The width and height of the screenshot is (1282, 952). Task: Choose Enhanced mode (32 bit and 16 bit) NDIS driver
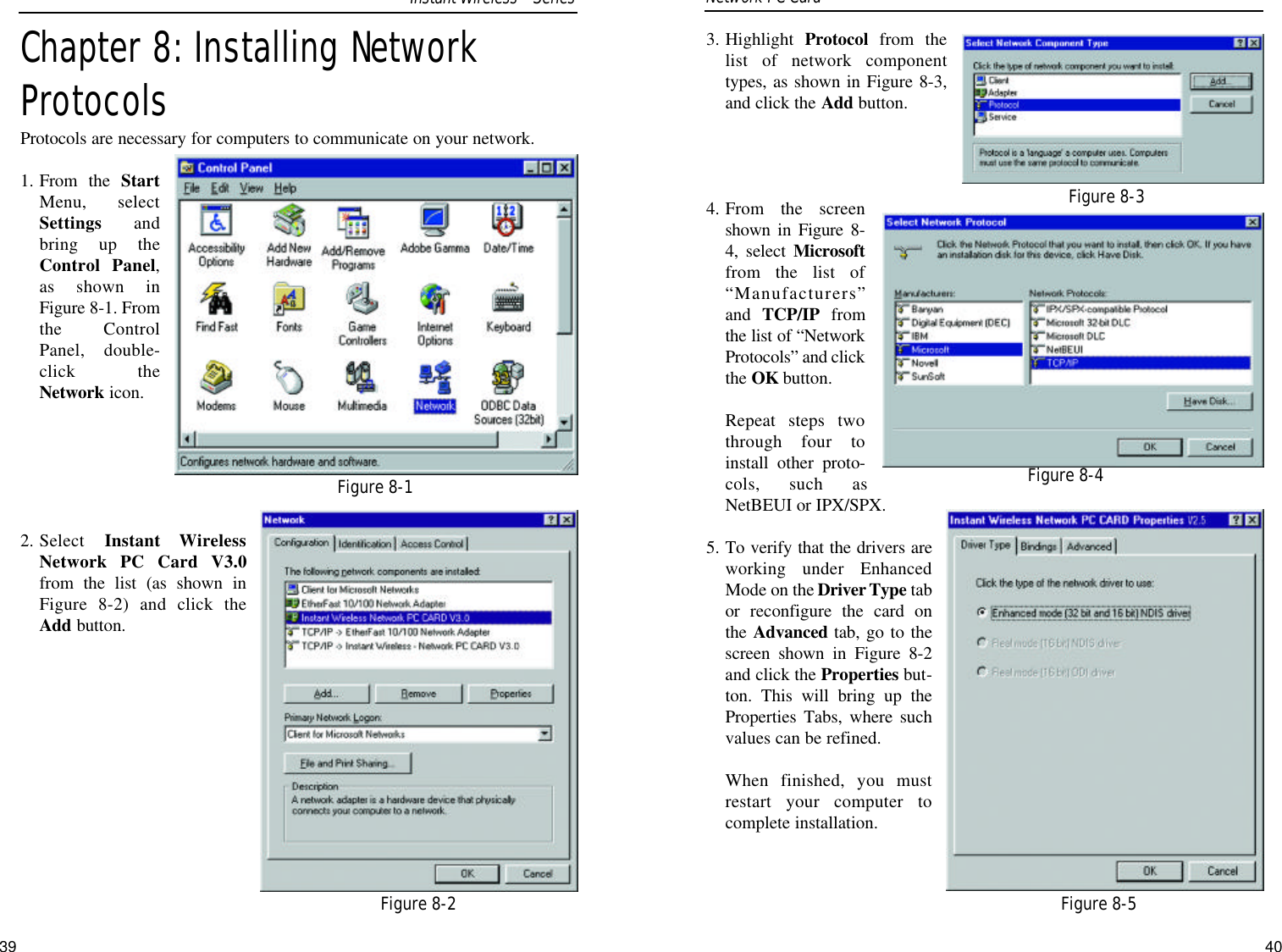coord(1083,612)
